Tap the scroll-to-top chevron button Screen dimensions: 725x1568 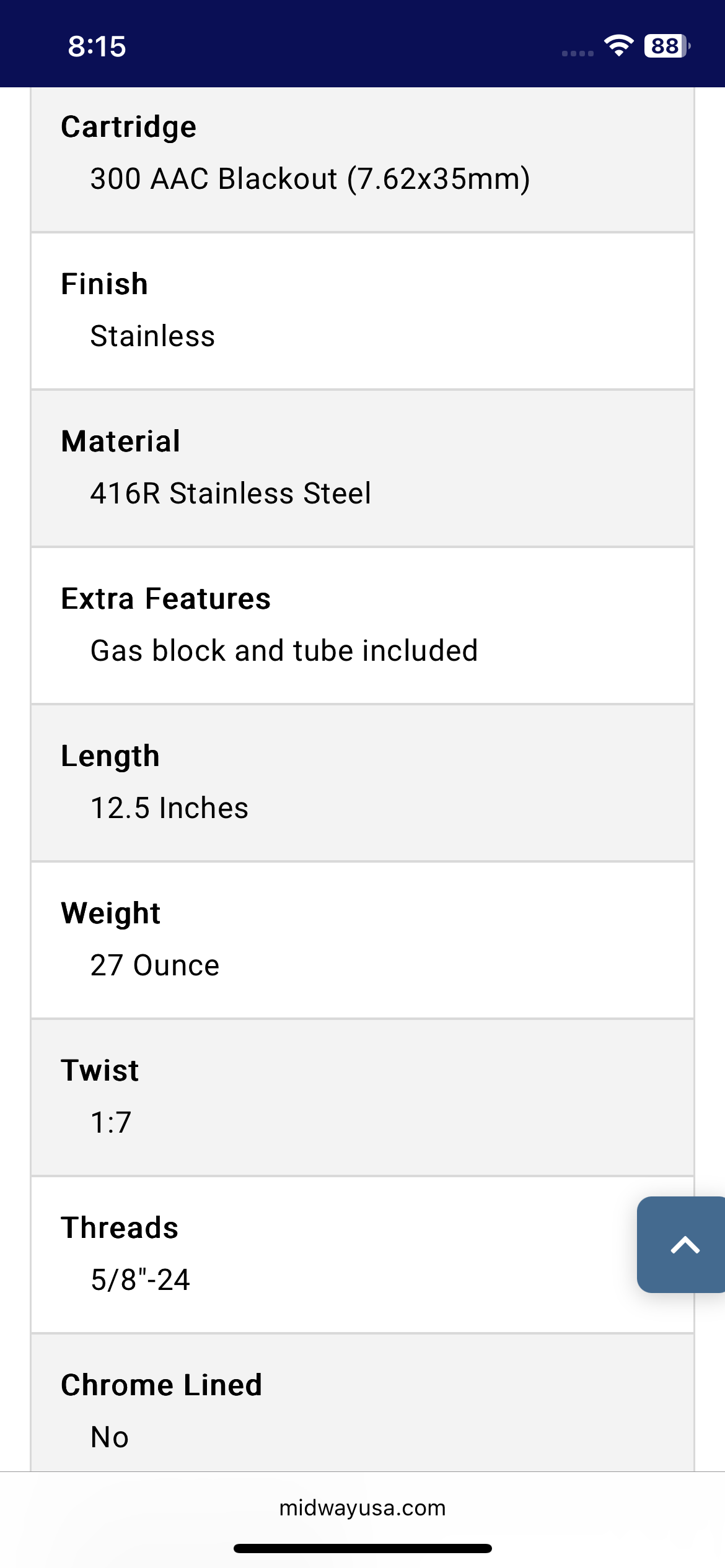pyautogui.click(x=683, y=1244)
